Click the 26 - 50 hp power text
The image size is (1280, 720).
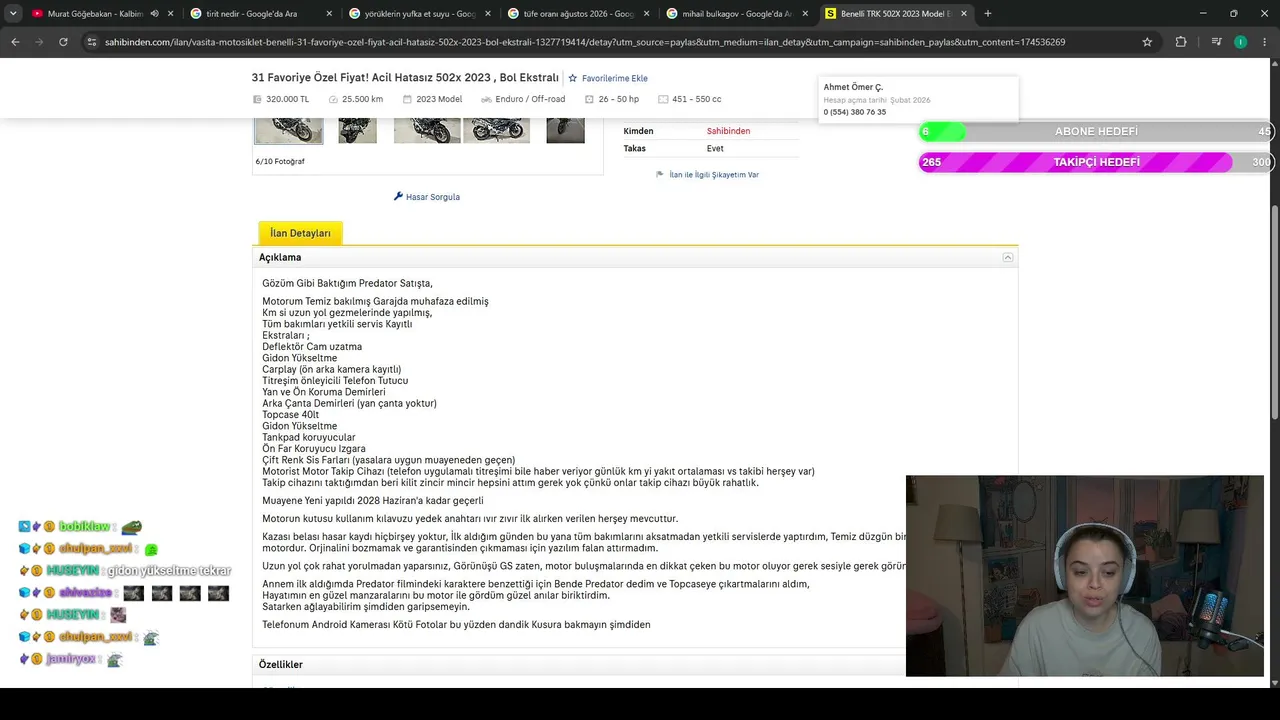click(618, 99)
